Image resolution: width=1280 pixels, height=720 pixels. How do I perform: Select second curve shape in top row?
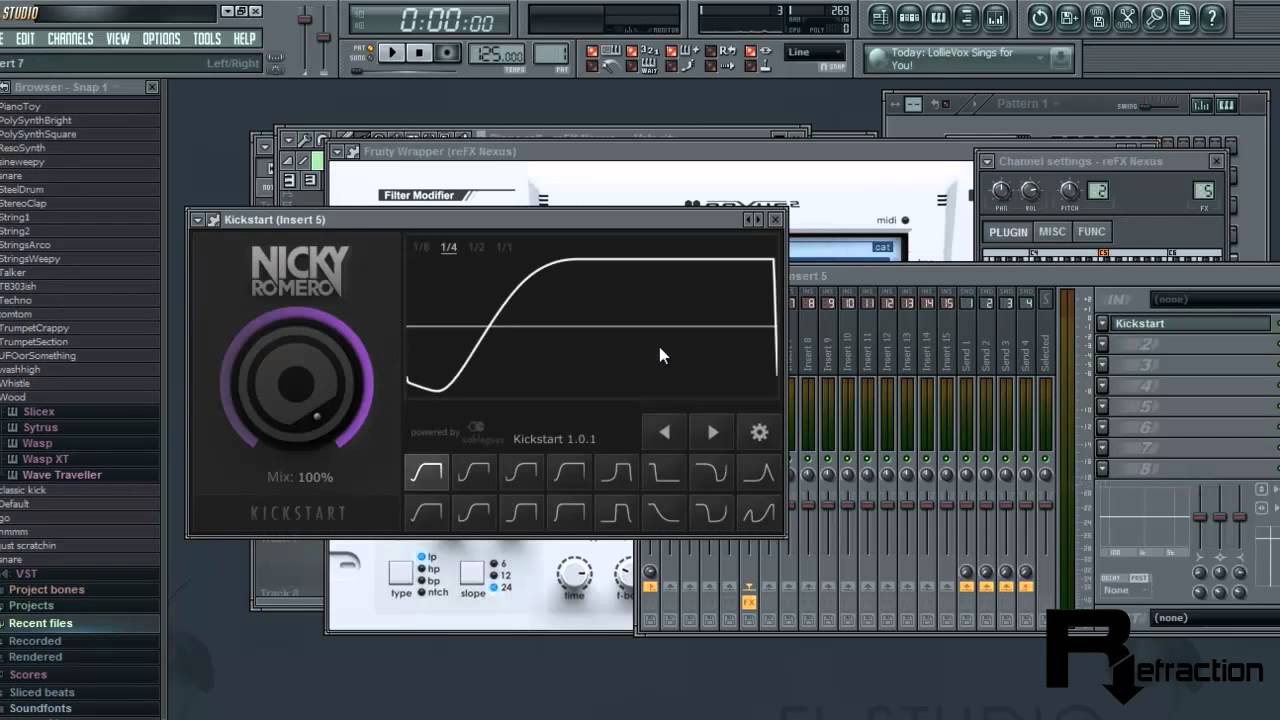pos(474,472)
